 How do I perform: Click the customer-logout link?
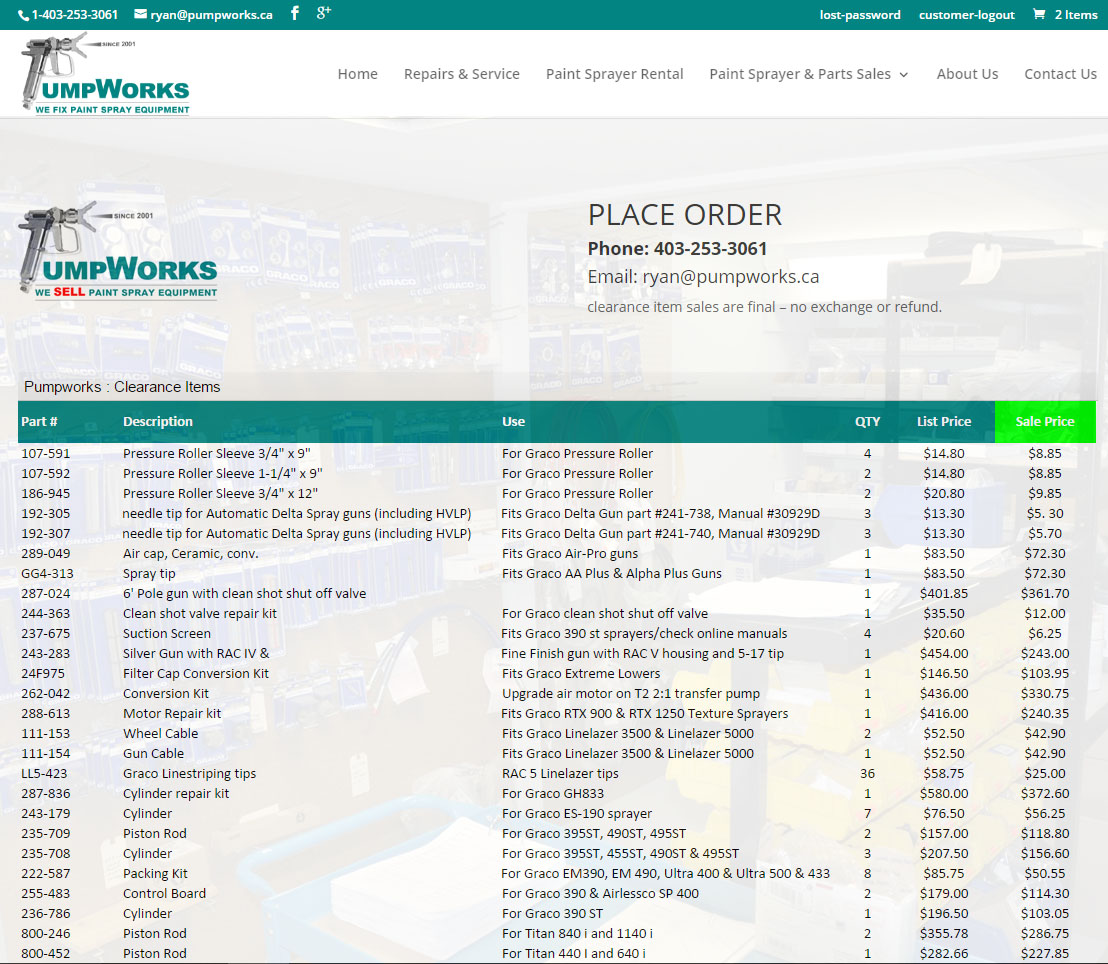[x=967, y=15]
